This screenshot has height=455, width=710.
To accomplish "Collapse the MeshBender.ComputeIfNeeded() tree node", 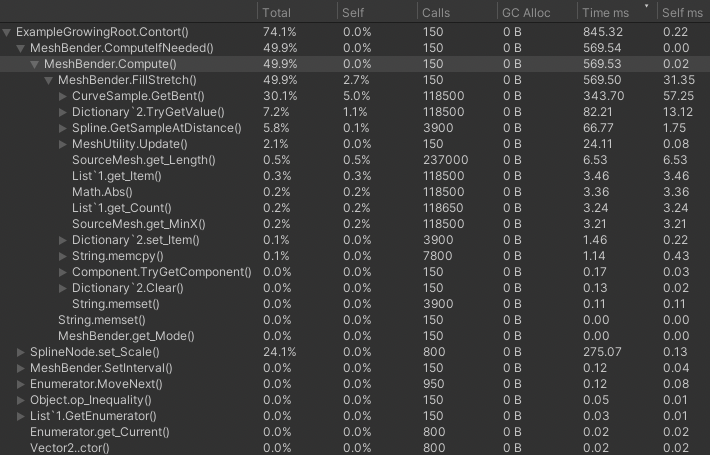I will pos(22,48).
